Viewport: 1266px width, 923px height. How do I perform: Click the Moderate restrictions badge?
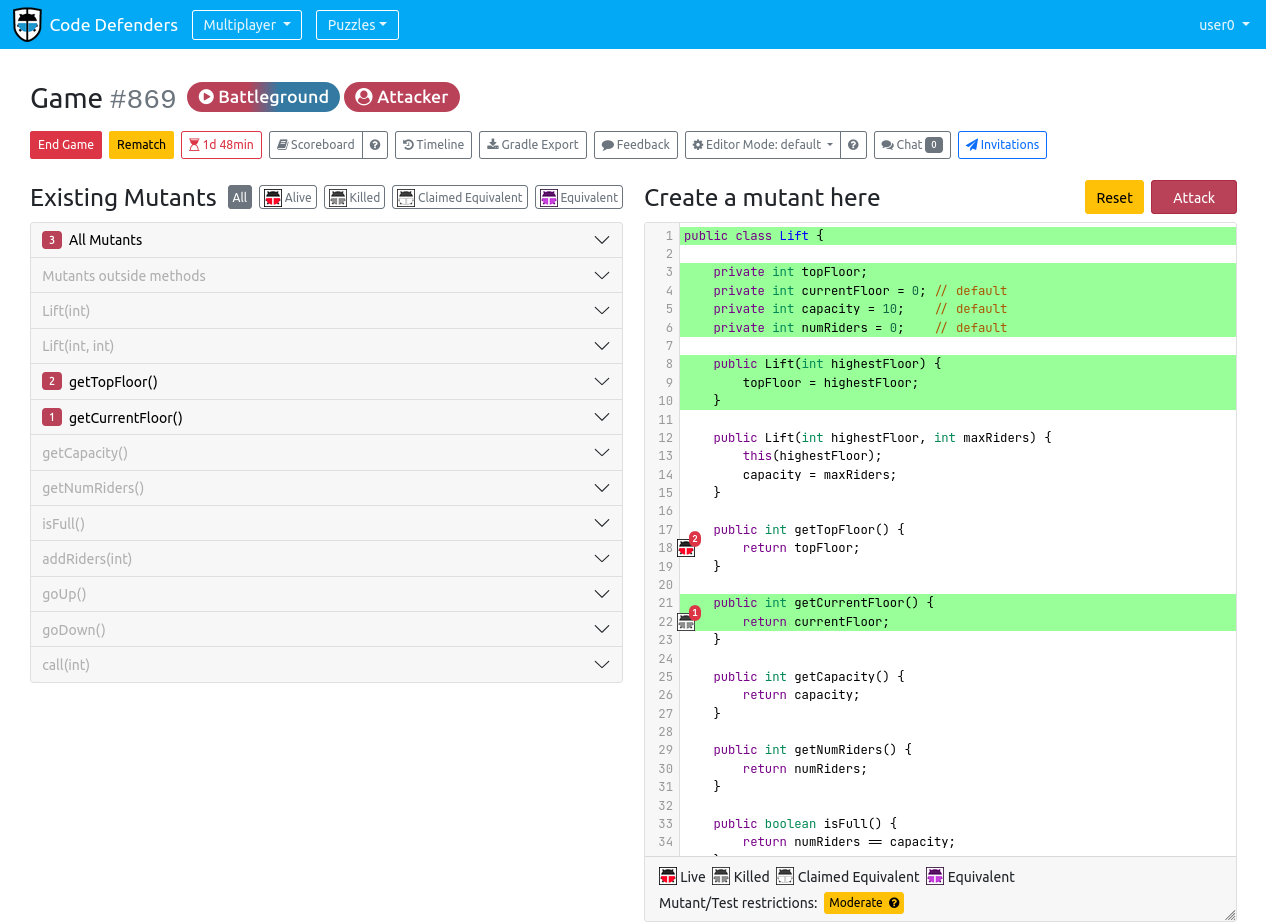pos(864,903)
